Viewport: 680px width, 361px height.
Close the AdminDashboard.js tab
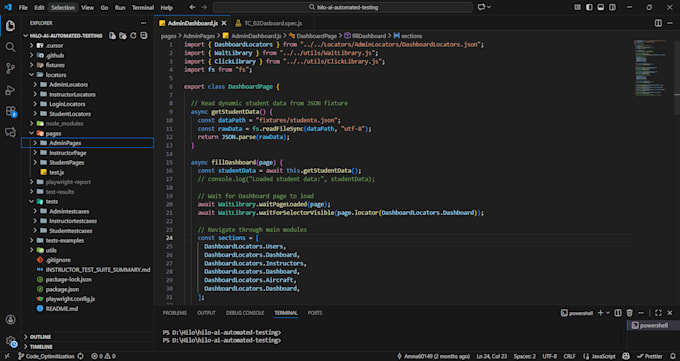[224, 23]
